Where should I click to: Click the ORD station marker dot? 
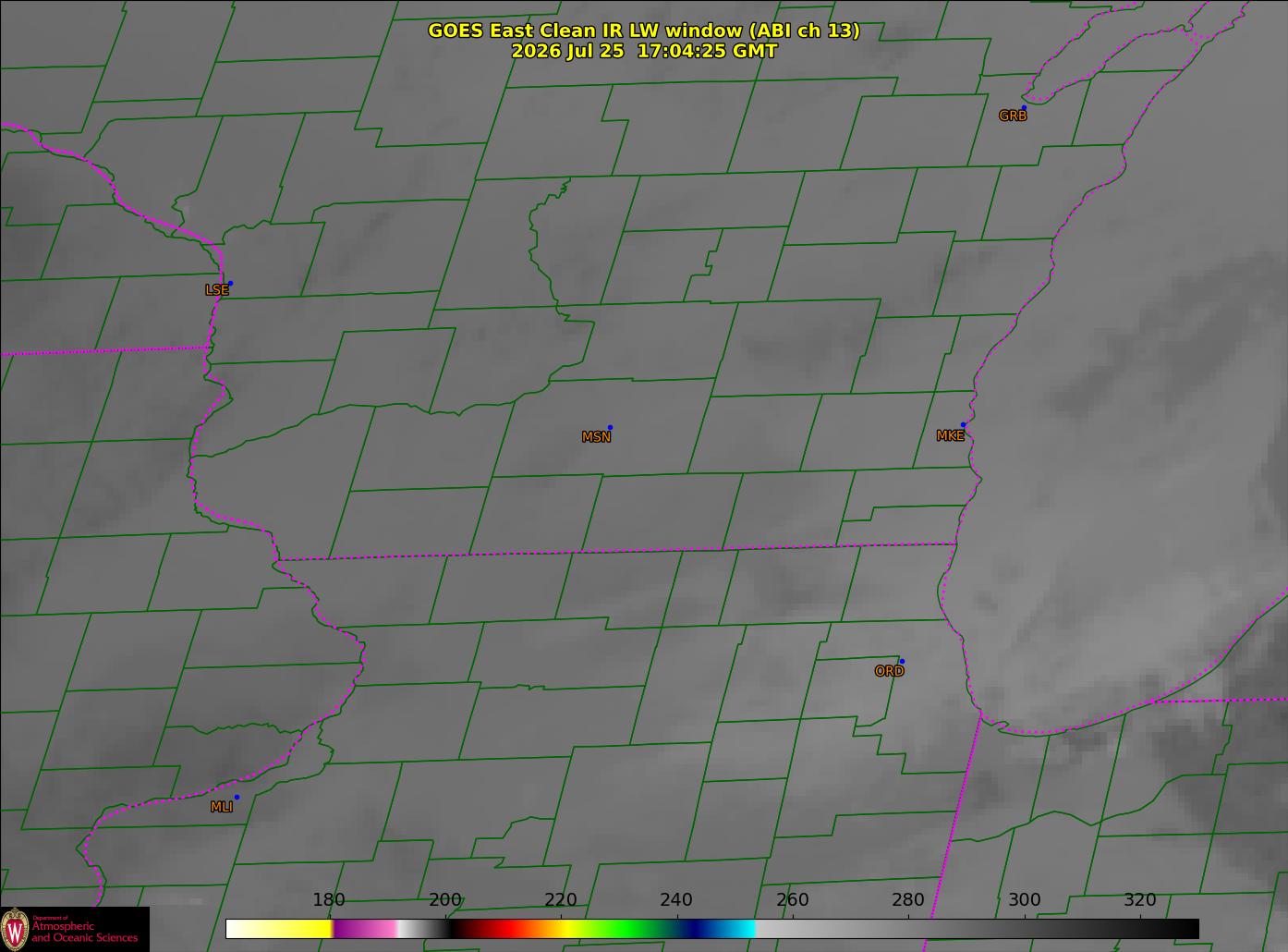coord(902,661)
